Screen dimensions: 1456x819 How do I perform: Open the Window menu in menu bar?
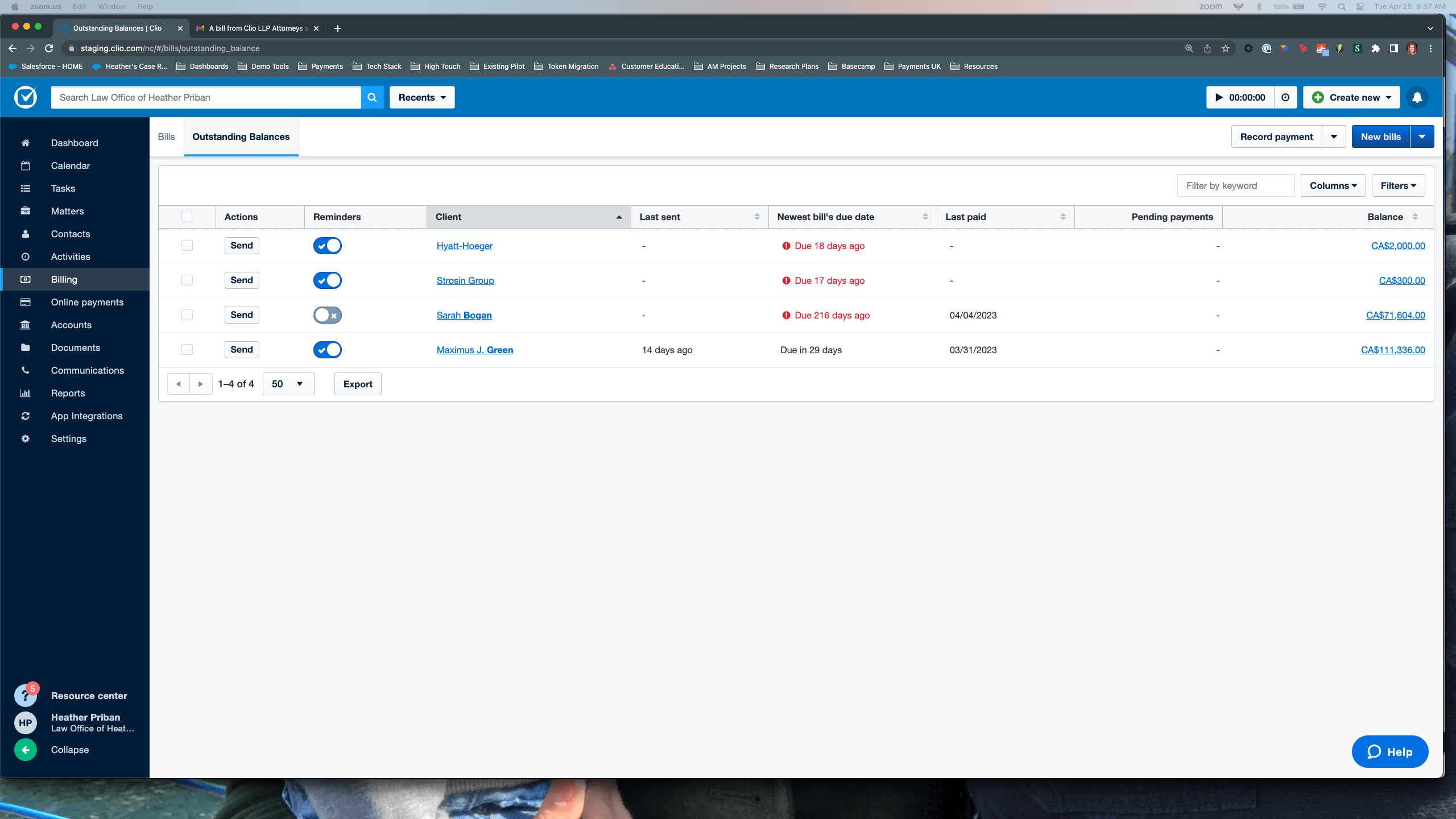[x=111, y=6]
